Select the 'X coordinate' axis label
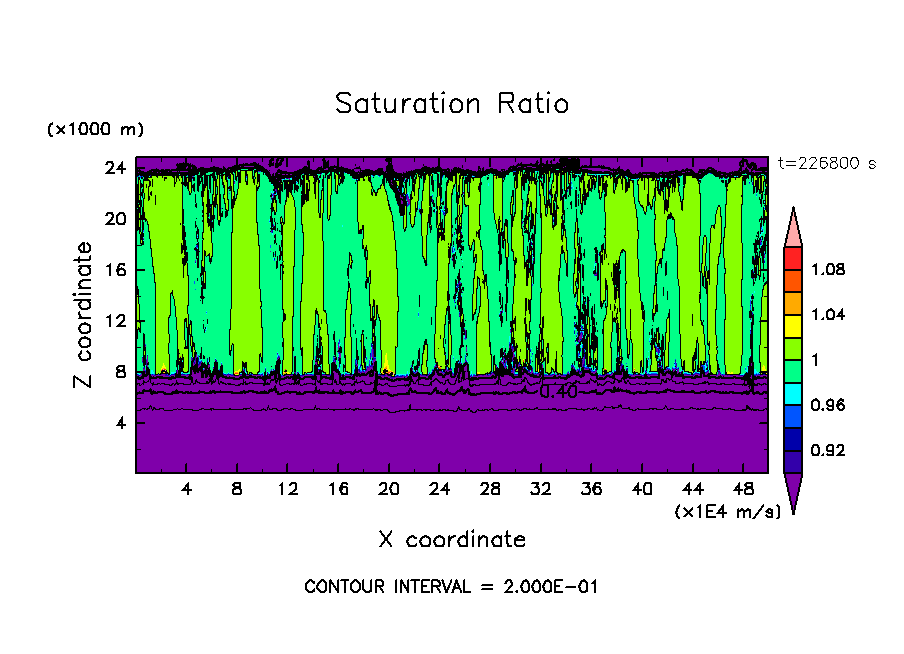The image size is (904, 654). (451, 540)
